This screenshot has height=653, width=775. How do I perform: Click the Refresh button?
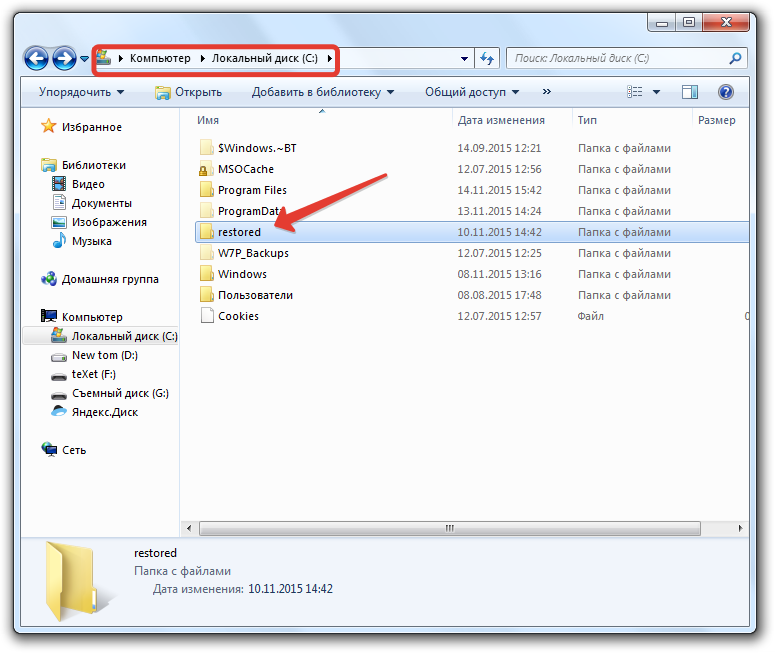pyautogui.click(x=487, y=58)
